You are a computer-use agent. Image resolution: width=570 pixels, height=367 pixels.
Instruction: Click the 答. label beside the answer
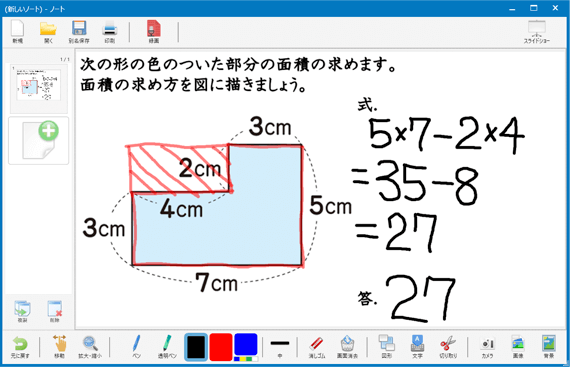click(x=368, y=299)
